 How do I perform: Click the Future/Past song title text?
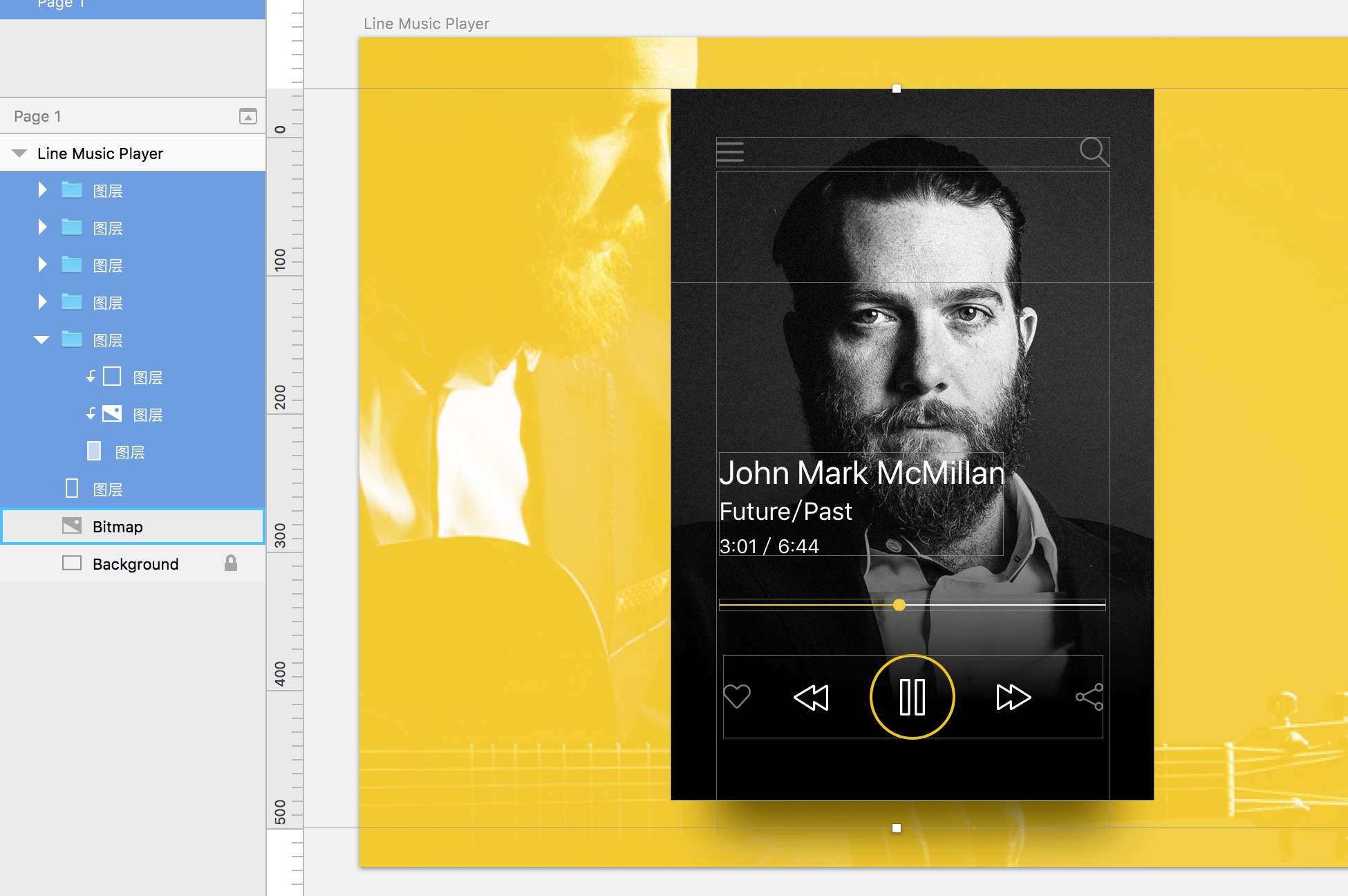[786, 512]
